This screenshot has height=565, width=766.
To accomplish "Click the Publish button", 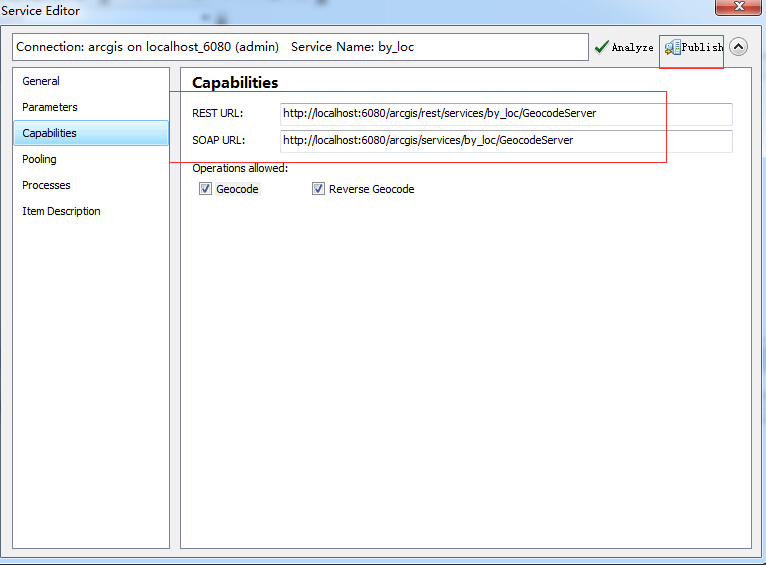I will click(694, 47).
